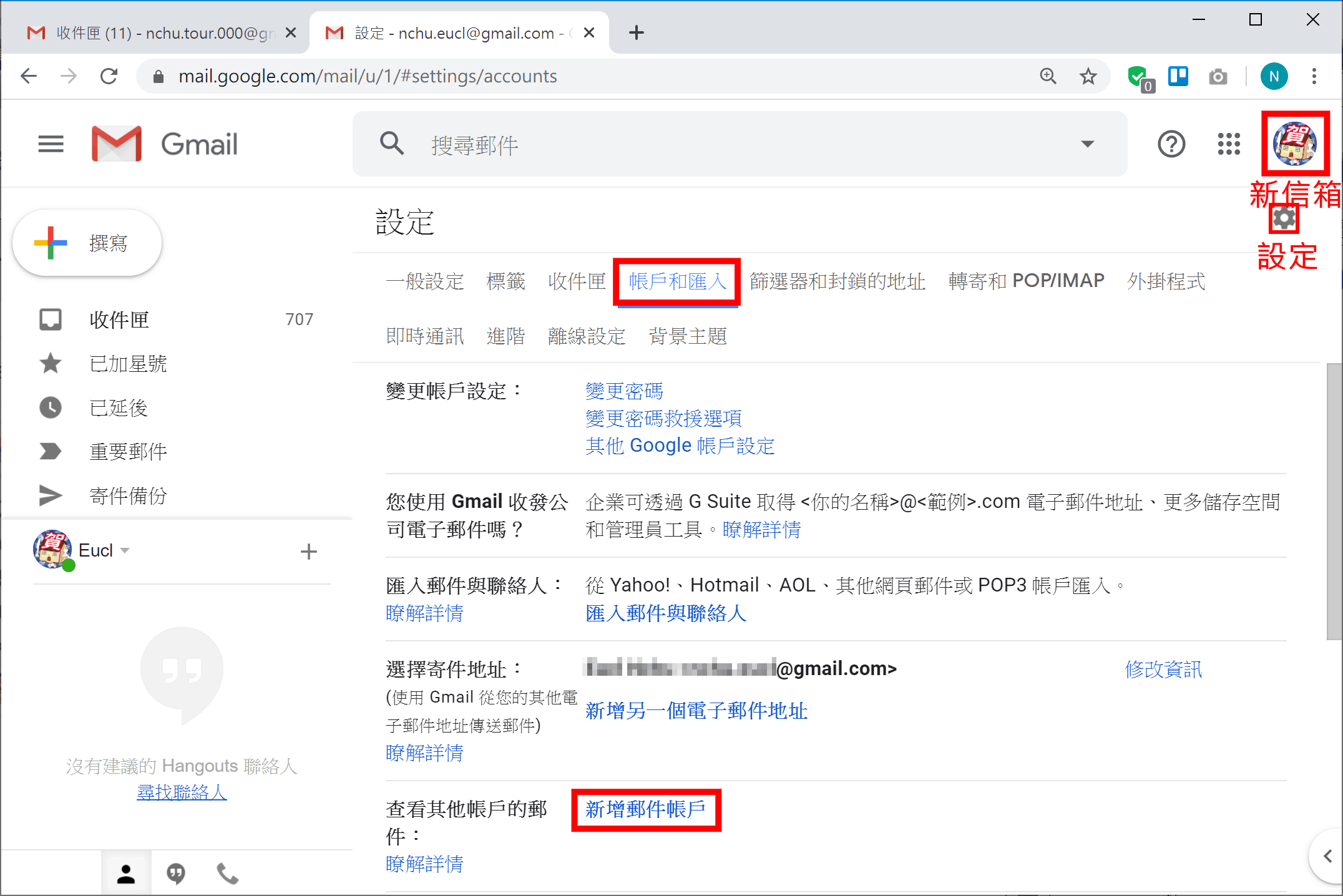Click the 修改資訊 link
Screen dimensions: 1343x896
point(1163,670)
